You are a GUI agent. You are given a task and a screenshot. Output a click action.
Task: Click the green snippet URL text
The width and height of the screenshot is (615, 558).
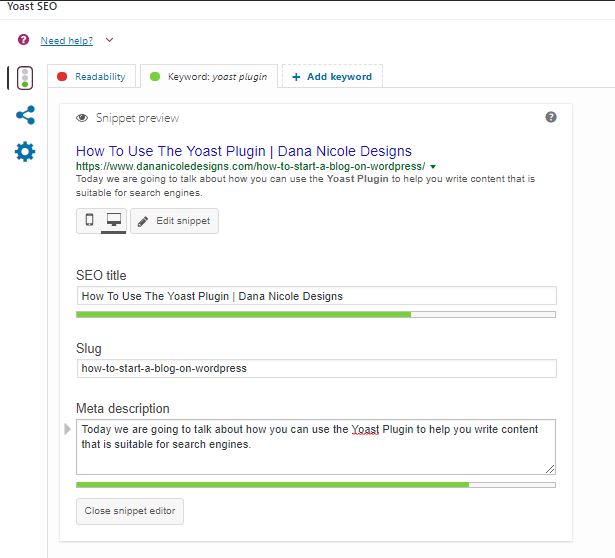(x=250, y=166)
